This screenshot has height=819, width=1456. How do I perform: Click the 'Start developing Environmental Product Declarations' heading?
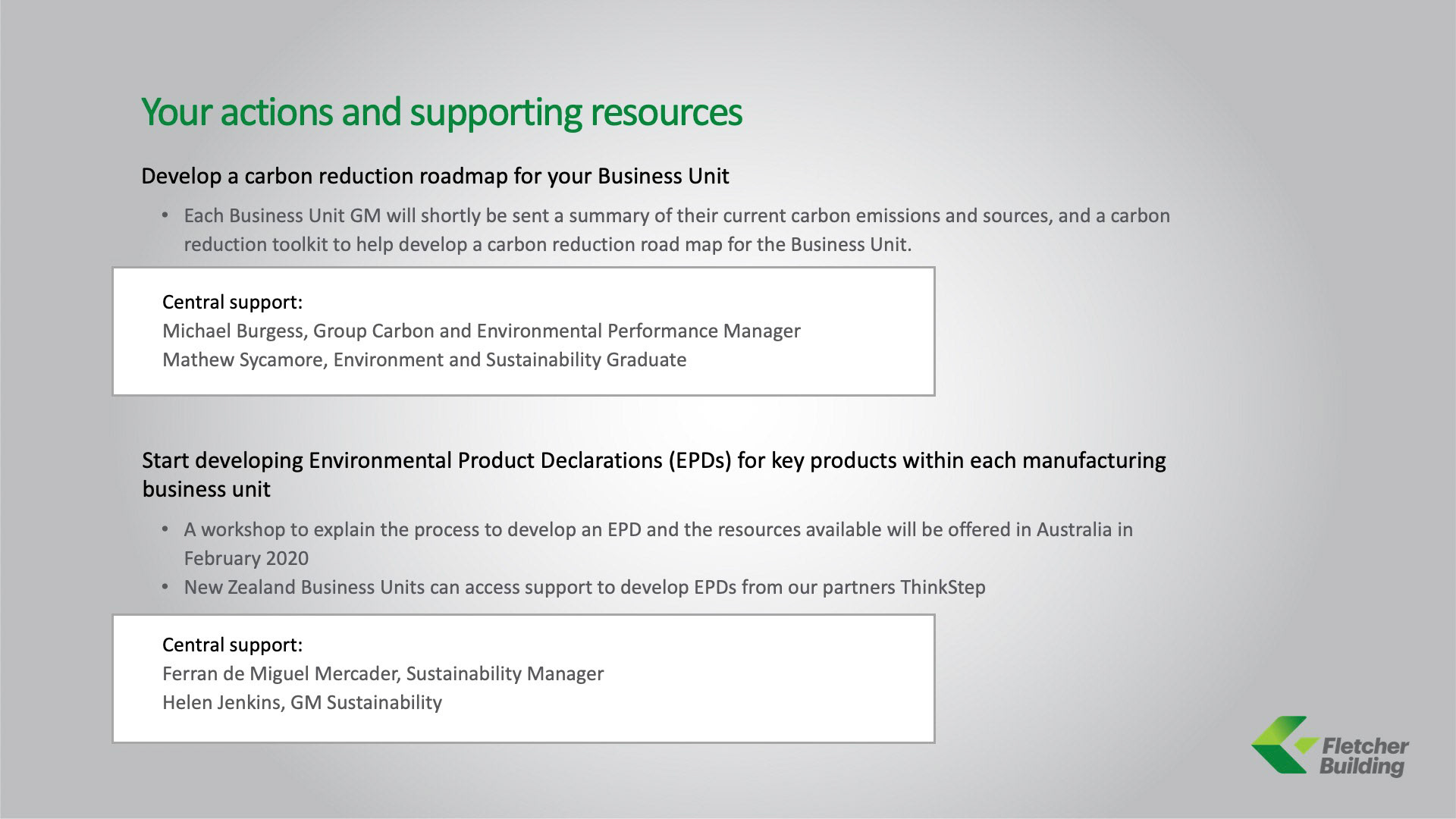point(653,460)
